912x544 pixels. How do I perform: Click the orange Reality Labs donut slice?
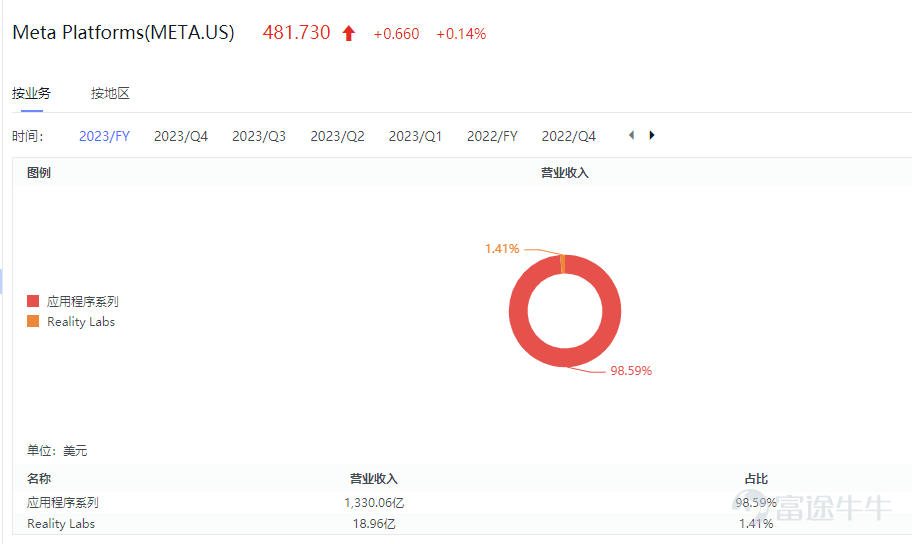(562, 264)
